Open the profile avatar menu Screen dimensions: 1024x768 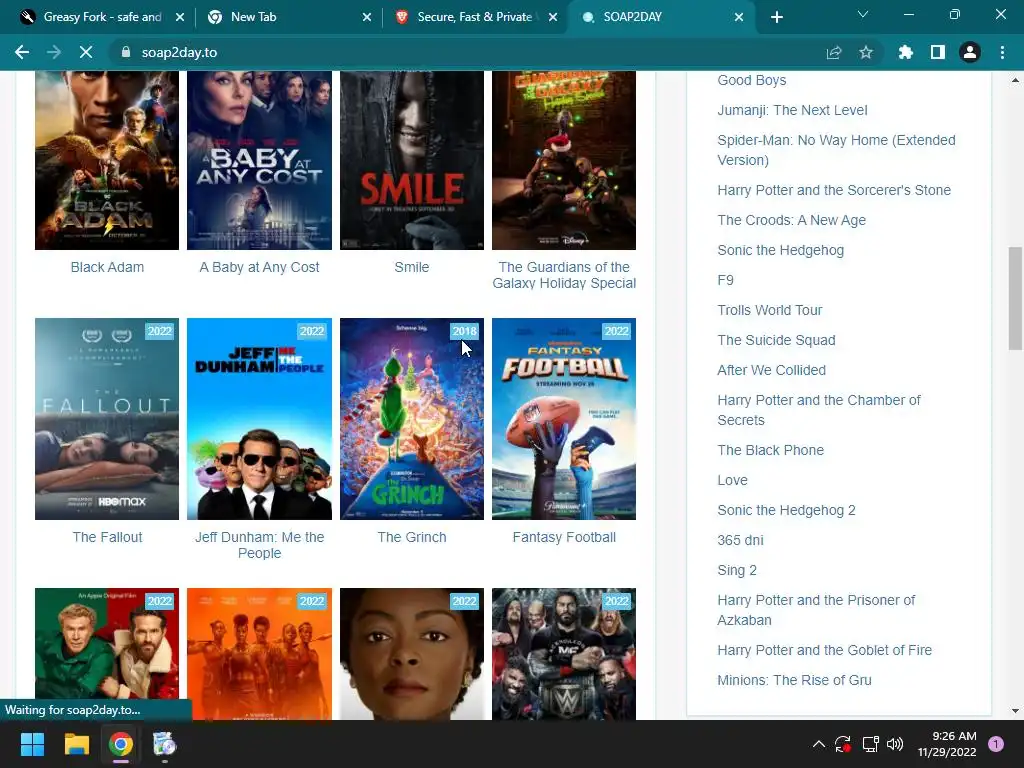[970, 52]
